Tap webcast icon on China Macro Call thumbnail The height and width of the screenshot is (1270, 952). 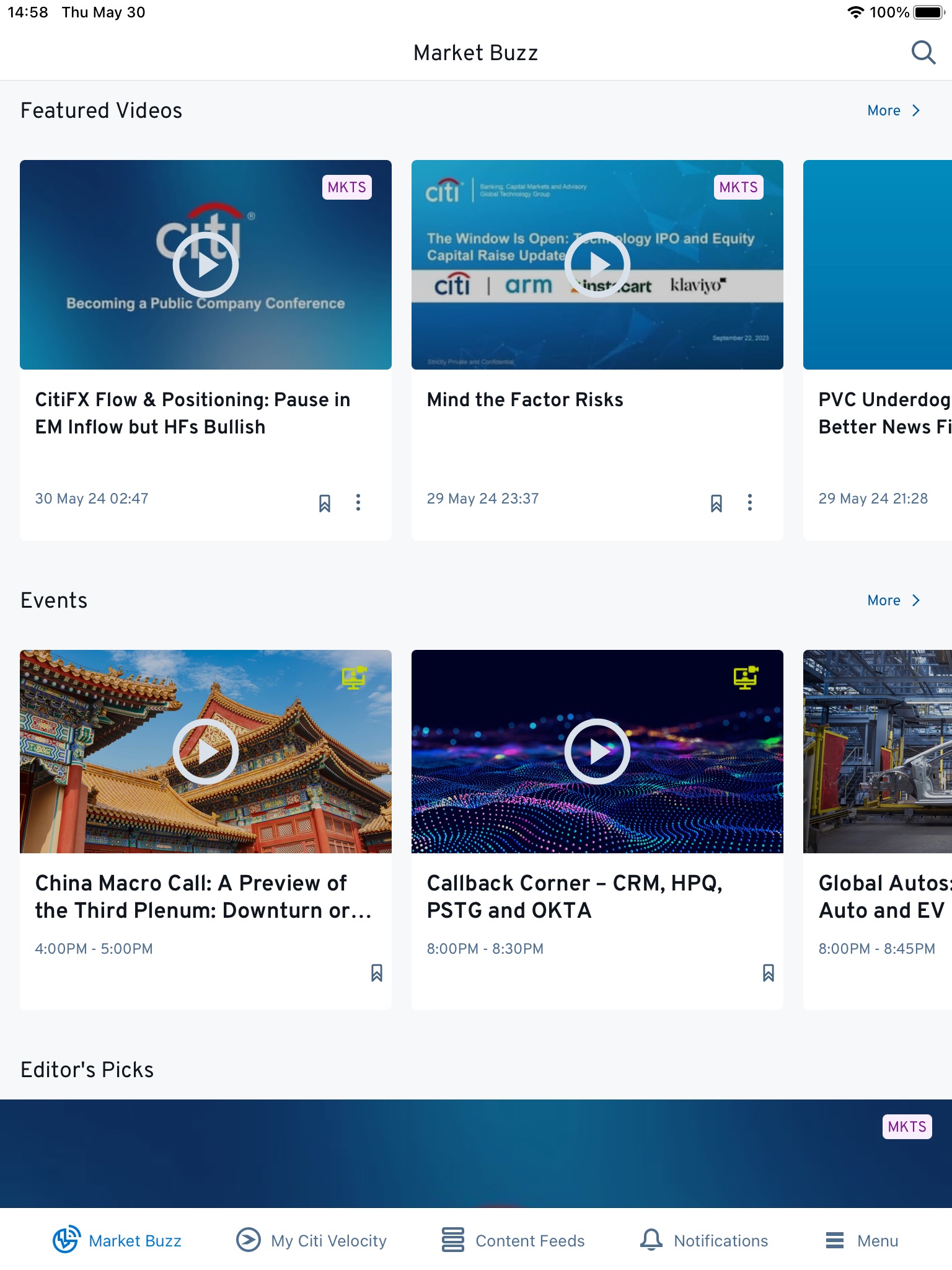[354, 677]
